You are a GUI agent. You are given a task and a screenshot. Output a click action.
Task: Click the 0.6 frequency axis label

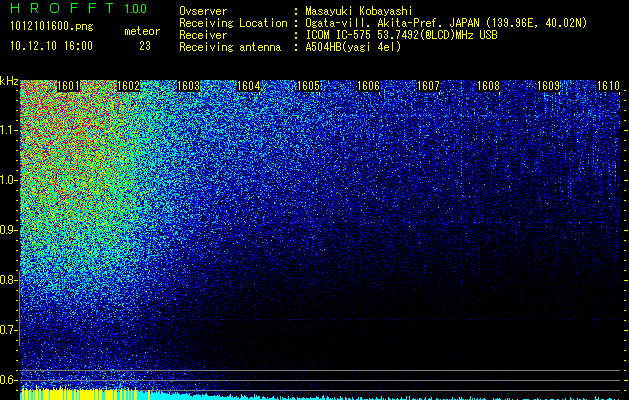coord(9,380)
